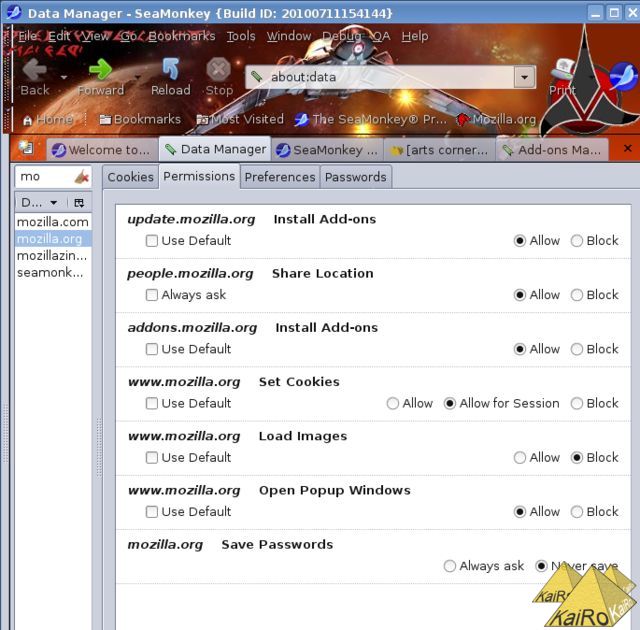This screenshot has height=630, width=640.
Task: Open Most Visited folder
Action: (x=240, y=120)
